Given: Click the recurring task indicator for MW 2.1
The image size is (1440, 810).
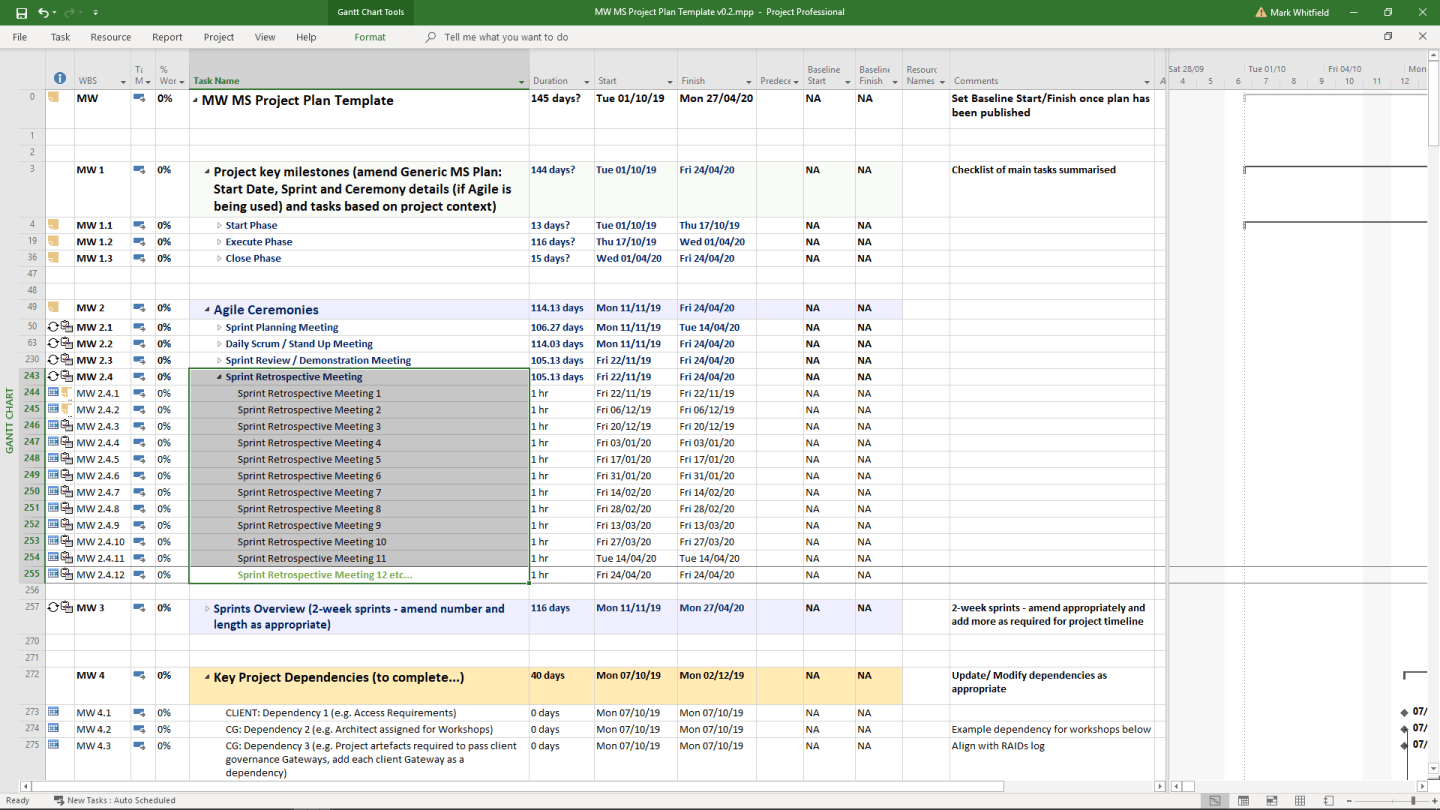Looking at the screenshot, I should coord(53,327).
